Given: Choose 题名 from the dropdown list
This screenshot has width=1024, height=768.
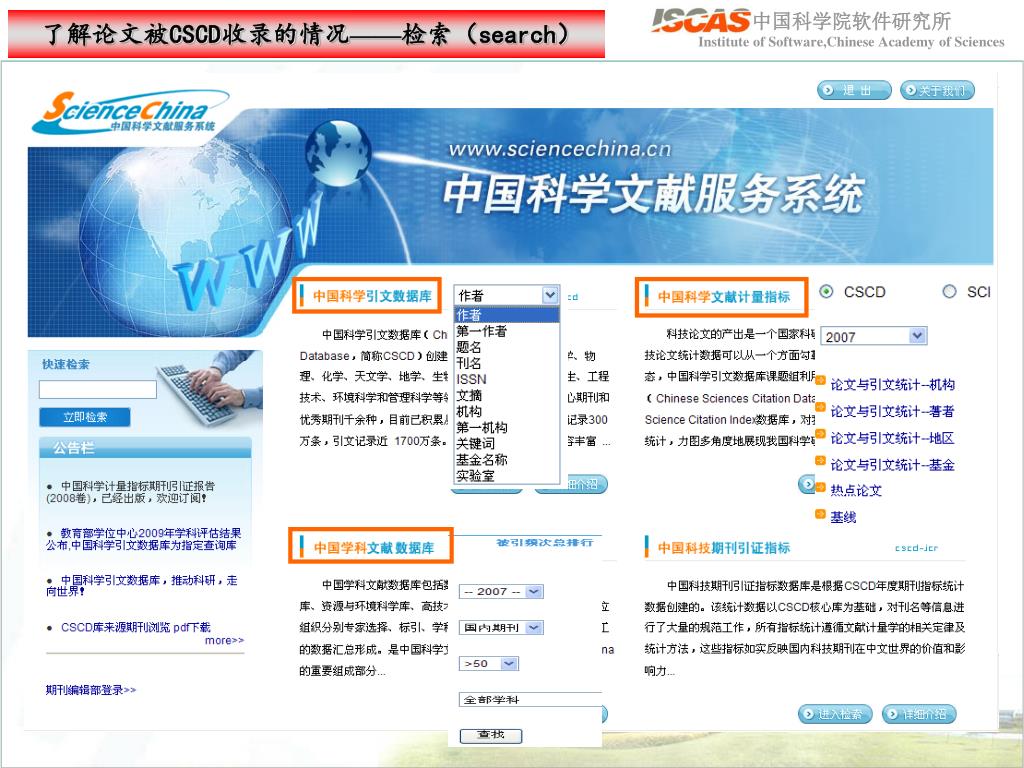Looking at the screenshot, I should click(469, 347).
